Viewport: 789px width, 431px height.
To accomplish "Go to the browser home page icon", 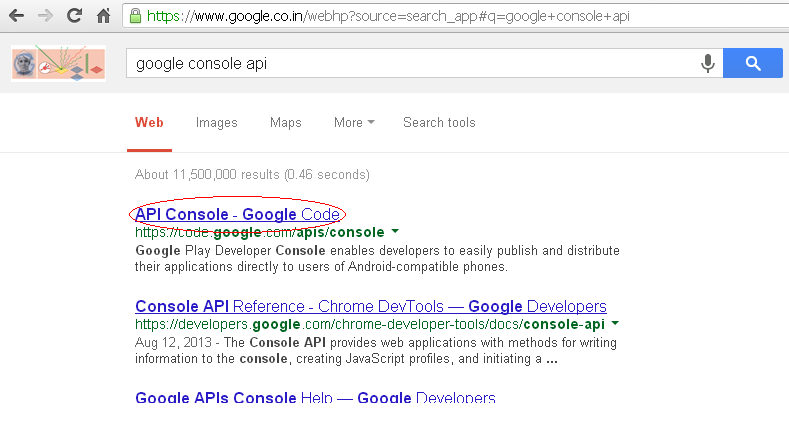I will point(103,16).
